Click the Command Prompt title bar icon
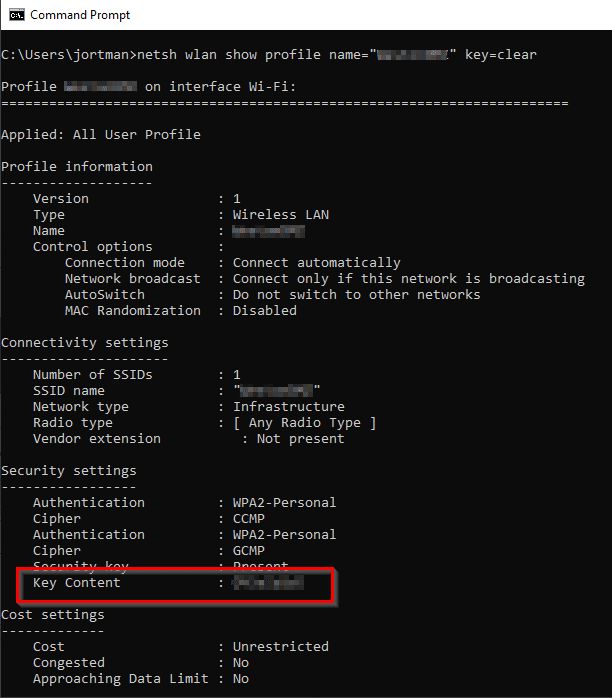The image size is (612, 698). click(x=16, y=15)
